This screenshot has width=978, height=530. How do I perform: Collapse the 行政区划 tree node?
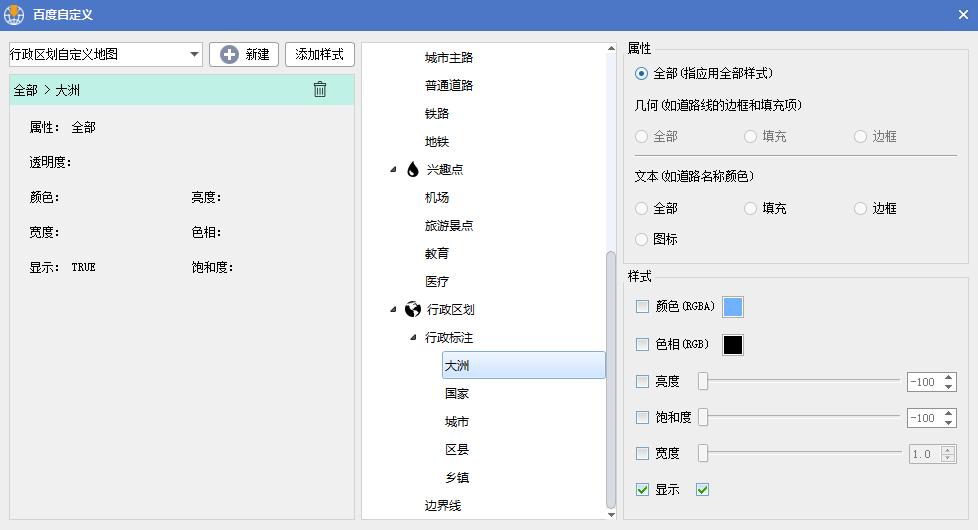coord(393,309)
